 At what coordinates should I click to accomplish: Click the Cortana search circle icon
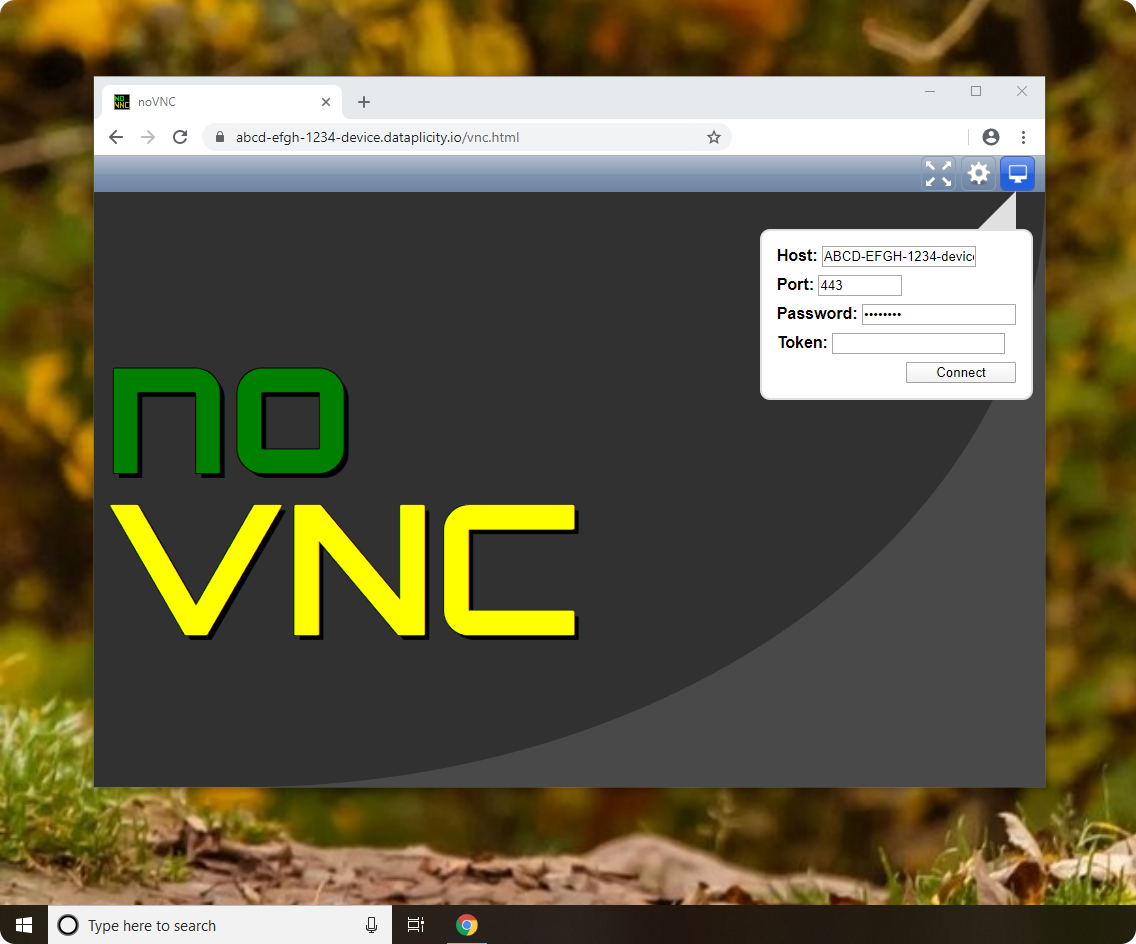point(68,925)
